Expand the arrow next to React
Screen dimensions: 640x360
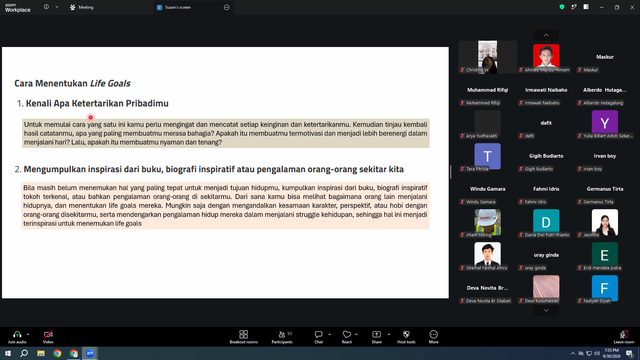pos(356,334)
